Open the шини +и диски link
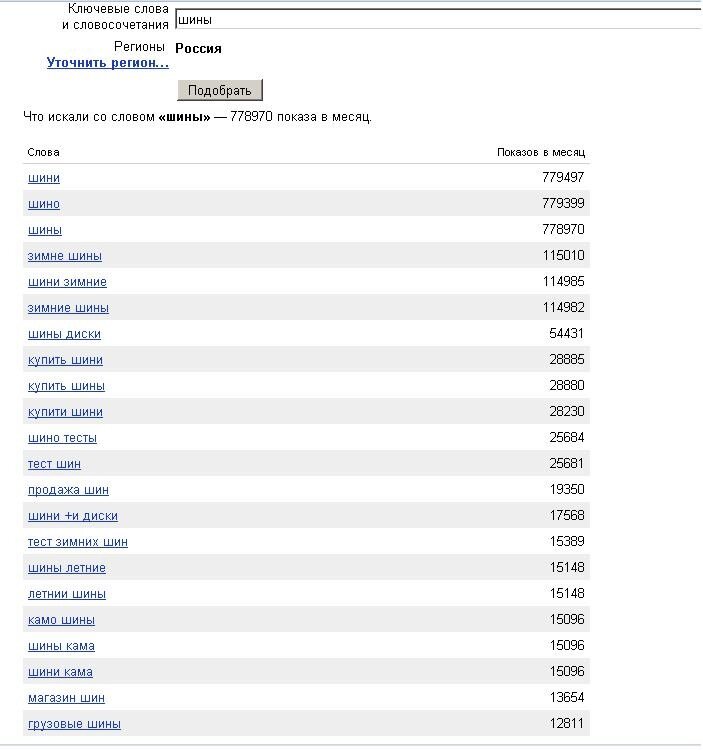 [x=73, y=516]
